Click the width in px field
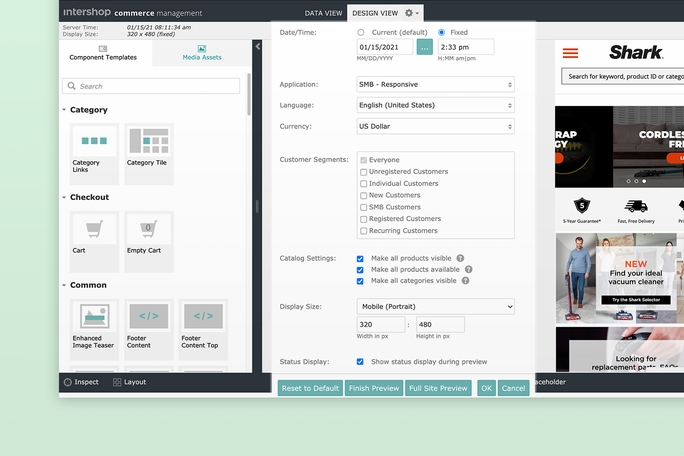The width and height of the screenshot is (684, 456). click(x=381, y=325)
